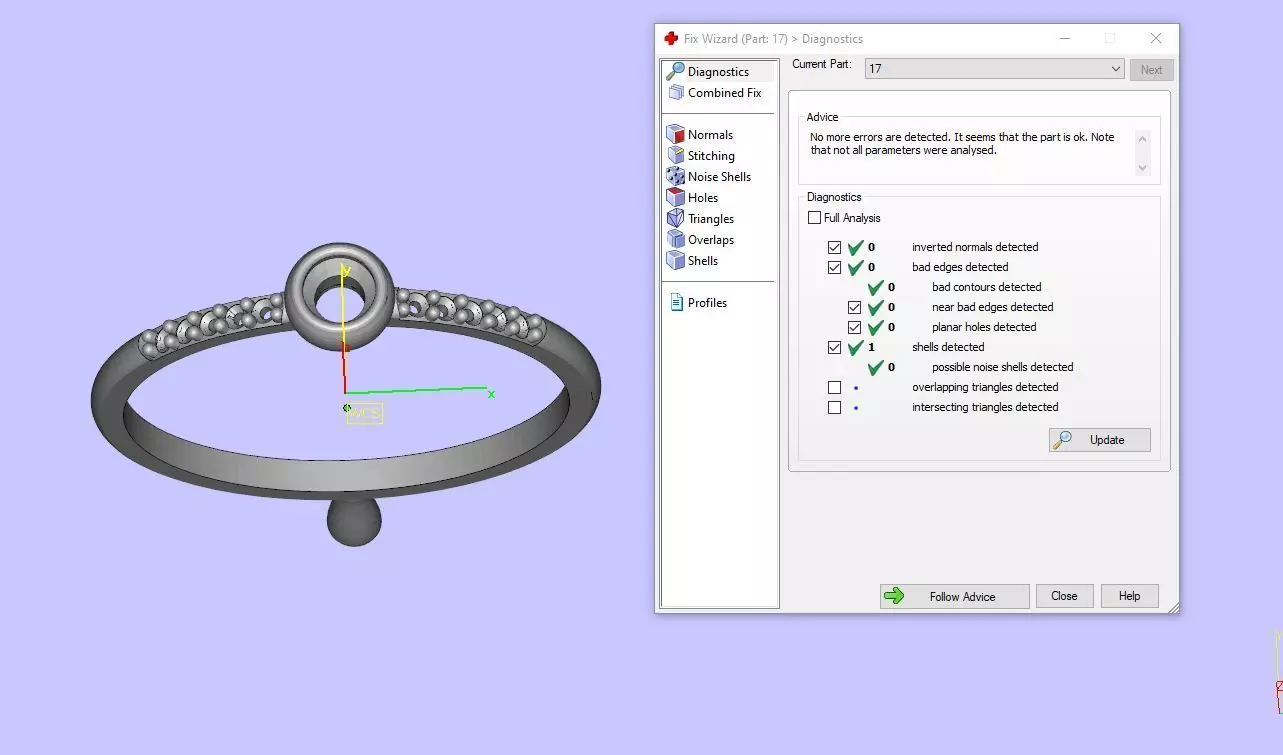Go to the Stitching page
This screenshot has width=1283, height=755.
(711, 156)
